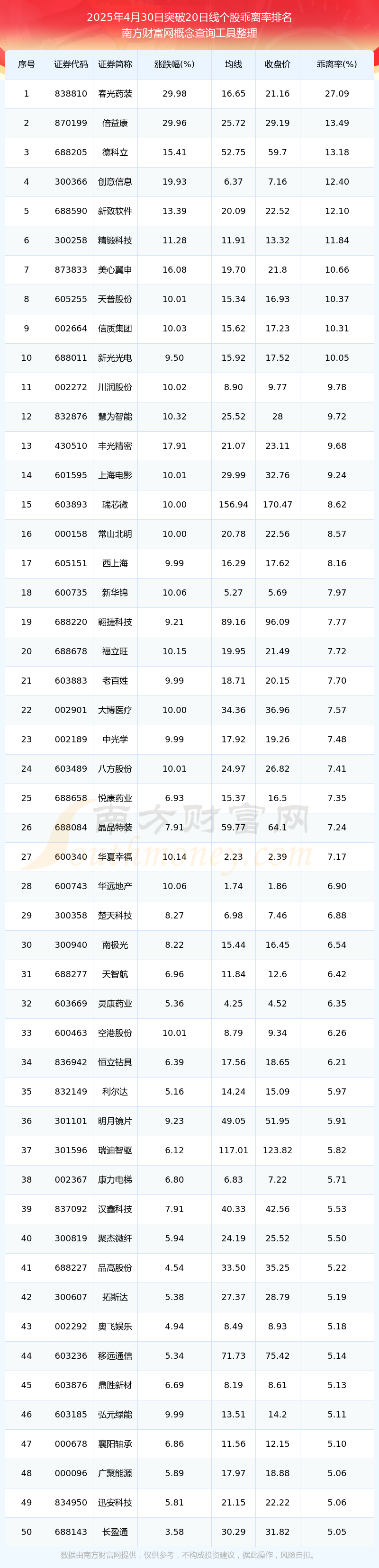This screenshot has height=1568, width=379.
Task: Select stock code 300258
Action: [x=71, y=241]
